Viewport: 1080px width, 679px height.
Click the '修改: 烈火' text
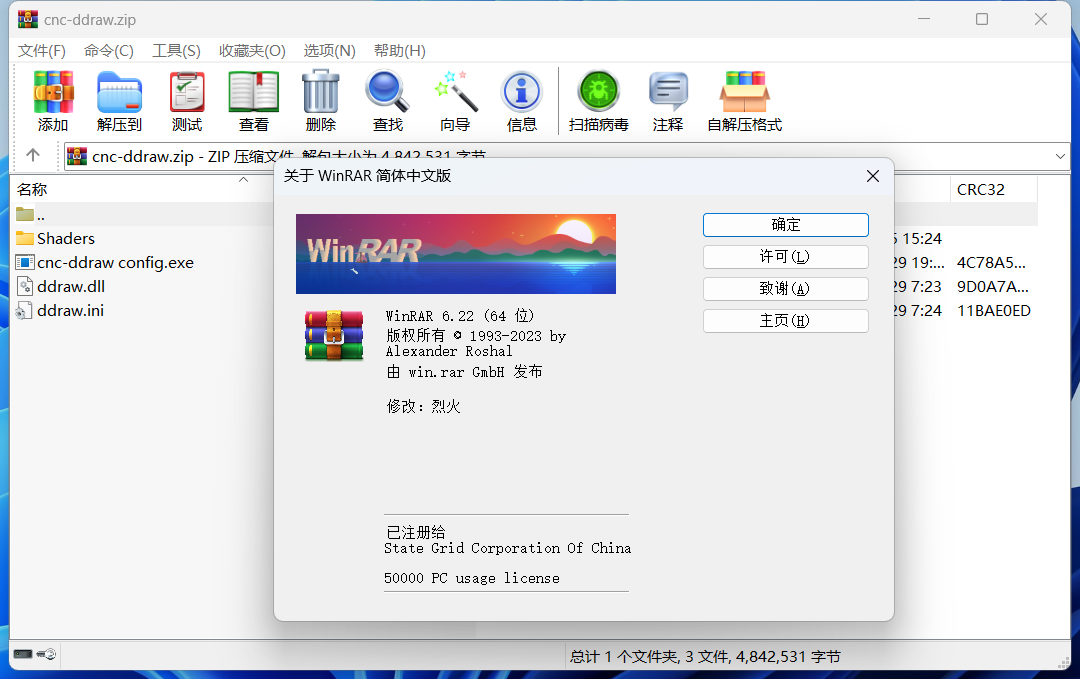[x=424, y=406]
